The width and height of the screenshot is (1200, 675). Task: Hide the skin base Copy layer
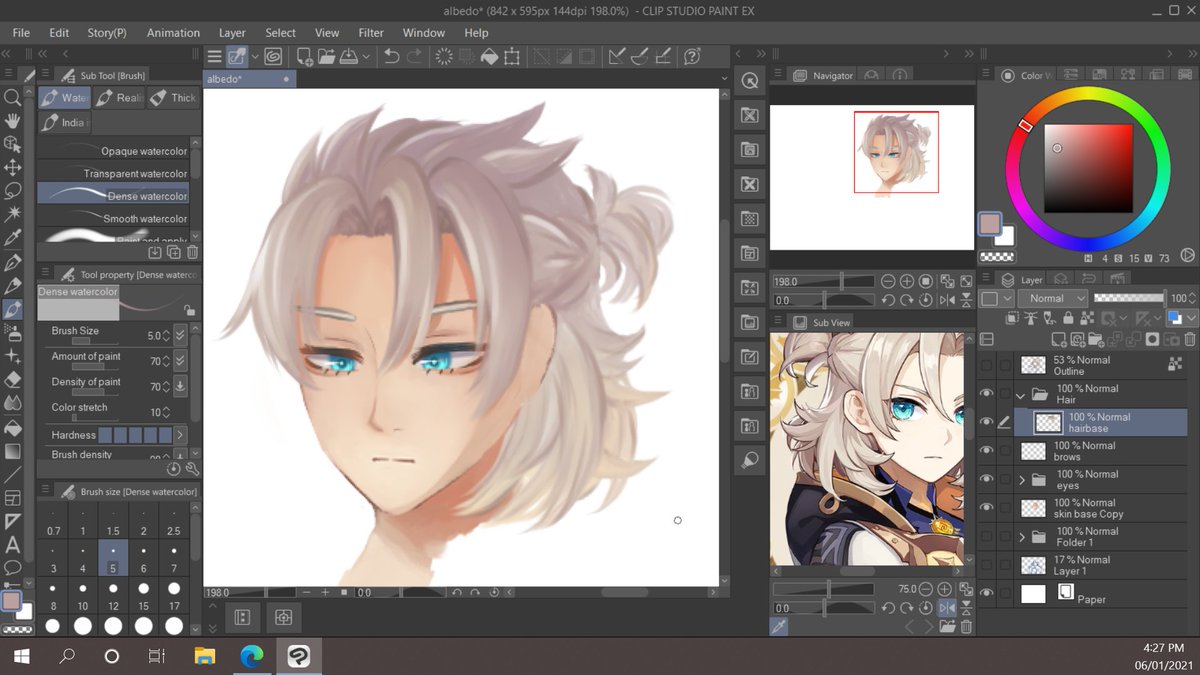point(987,508)
